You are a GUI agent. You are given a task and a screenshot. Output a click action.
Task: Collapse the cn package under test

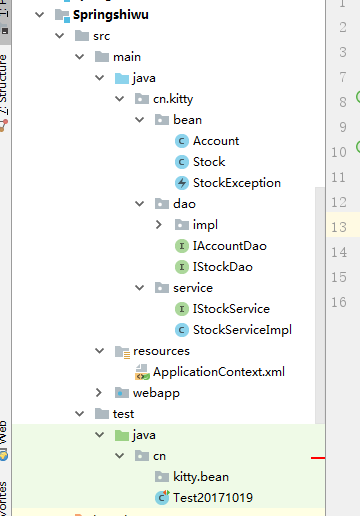pyautogui.click(x=120, y=456)
